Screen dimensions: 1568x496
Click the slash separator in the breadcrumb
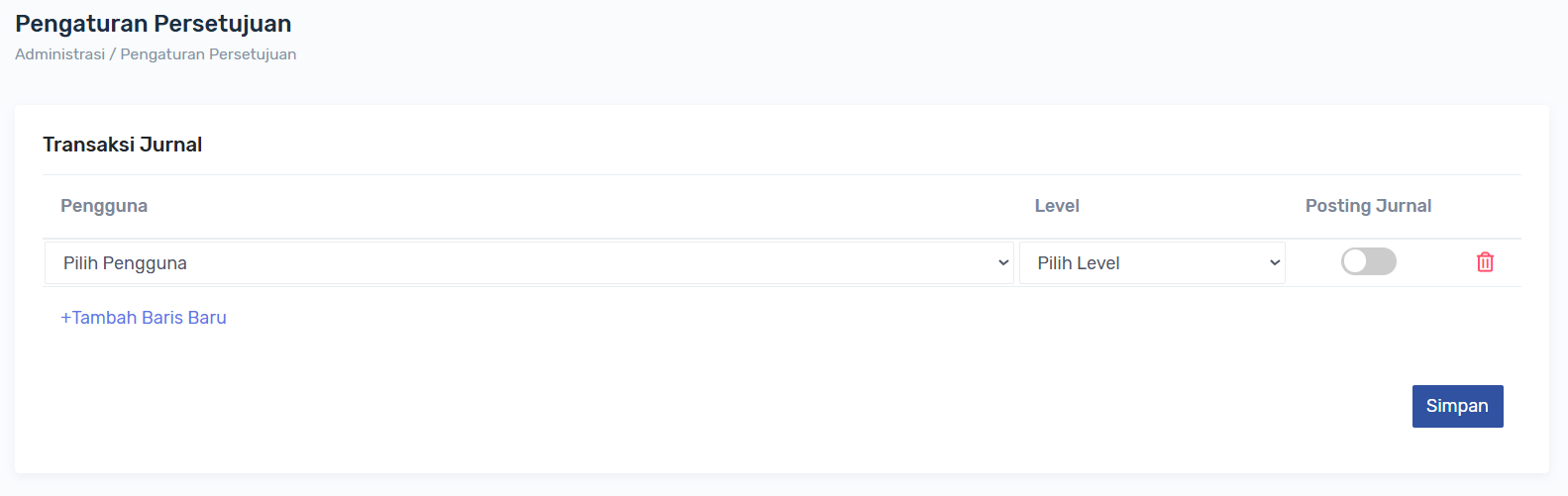coord(113,54)
